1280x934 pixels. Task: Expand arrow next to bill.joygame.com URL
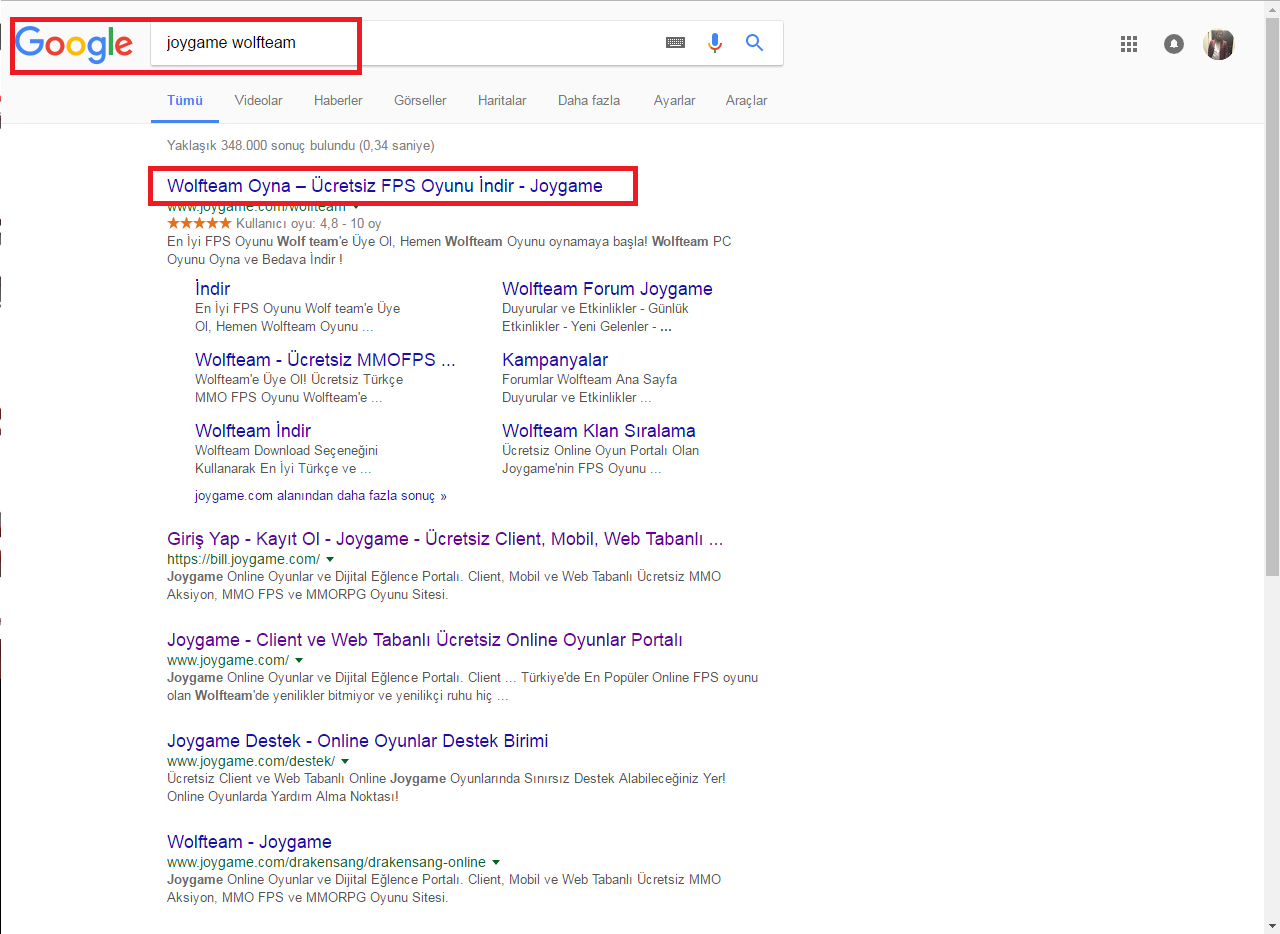coord(330,560)
